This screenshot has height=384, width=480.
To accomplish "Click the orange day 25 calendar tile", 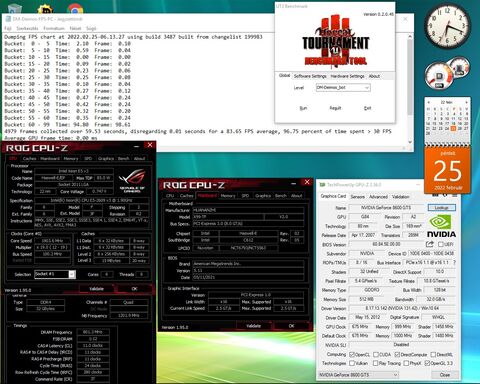I will tap(447, 171).
